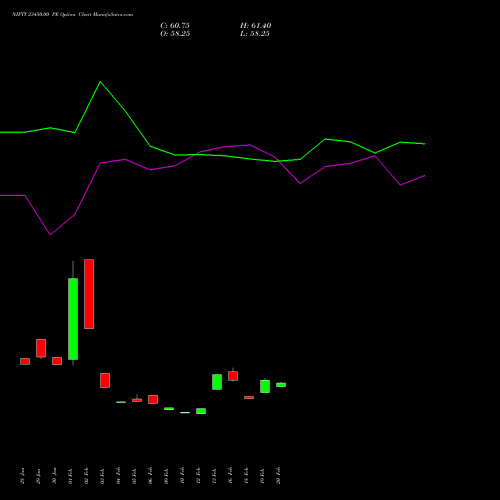Click the "19 Feb" date label
This screenshot has width=500, height=500.
pos(263,476)
